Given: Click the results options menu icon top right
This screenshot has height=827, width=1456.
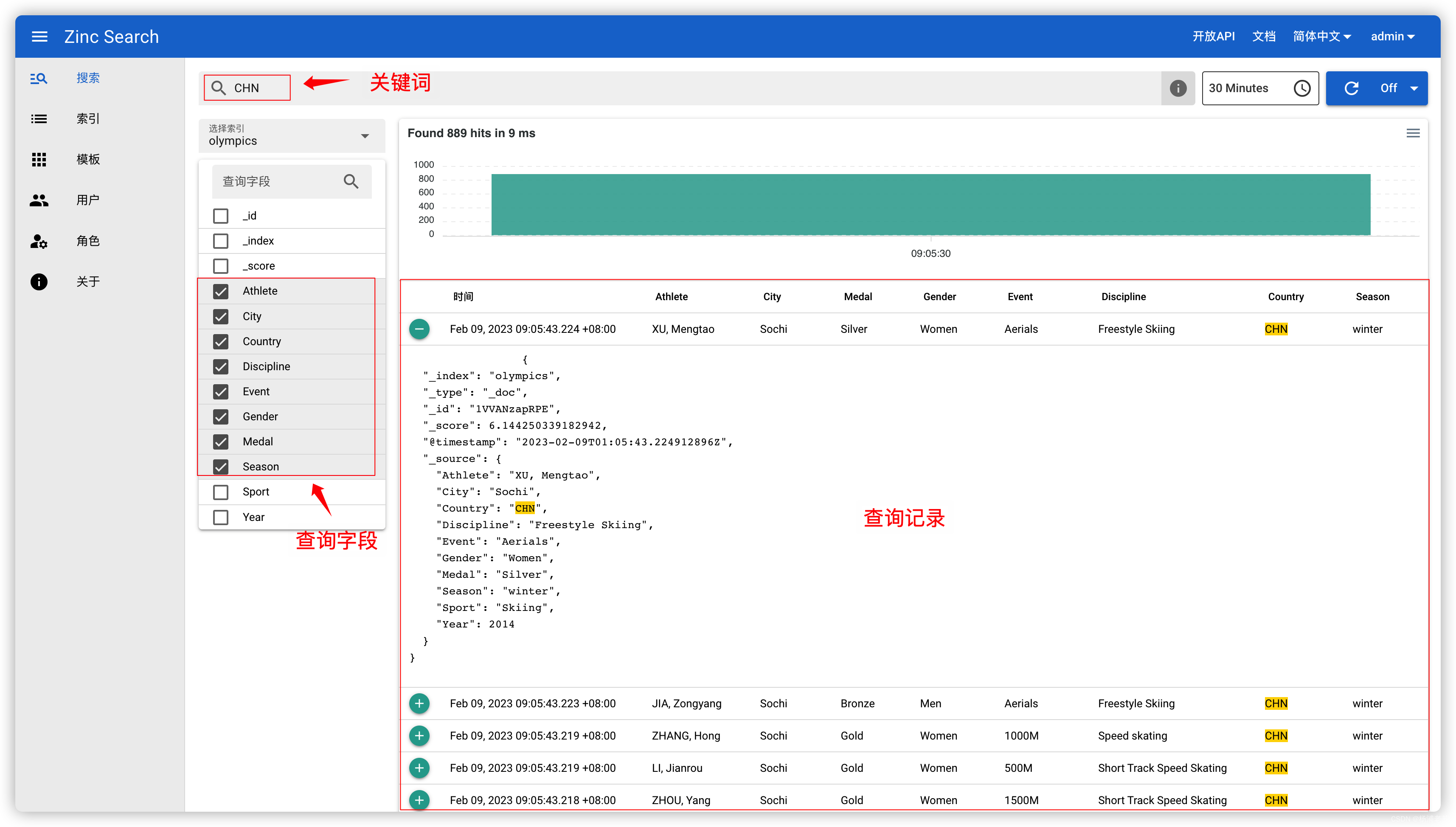Looking at the screenshot, I should [x=1413, y=133].
